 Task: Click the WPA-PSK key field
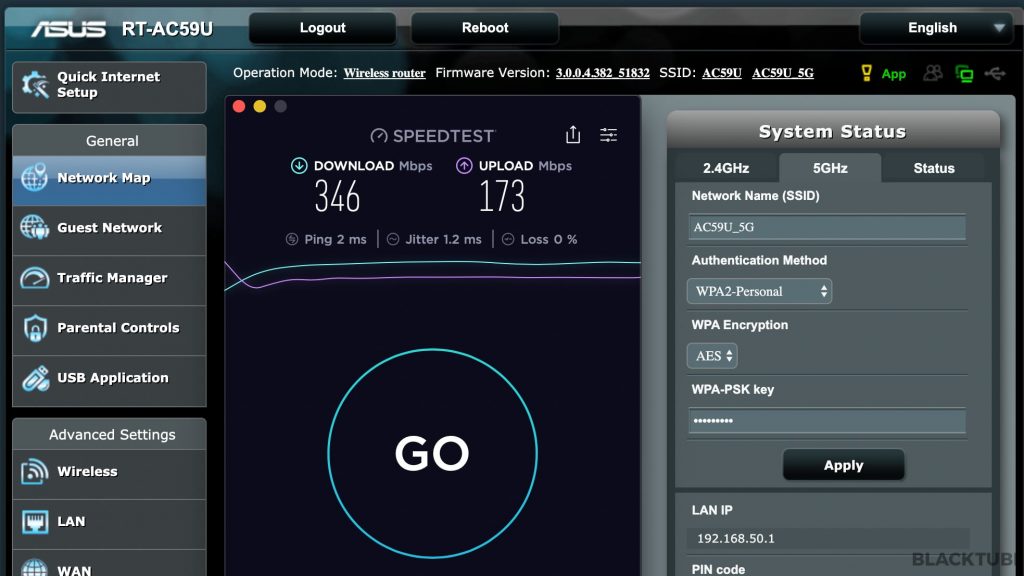click(827, 421)
